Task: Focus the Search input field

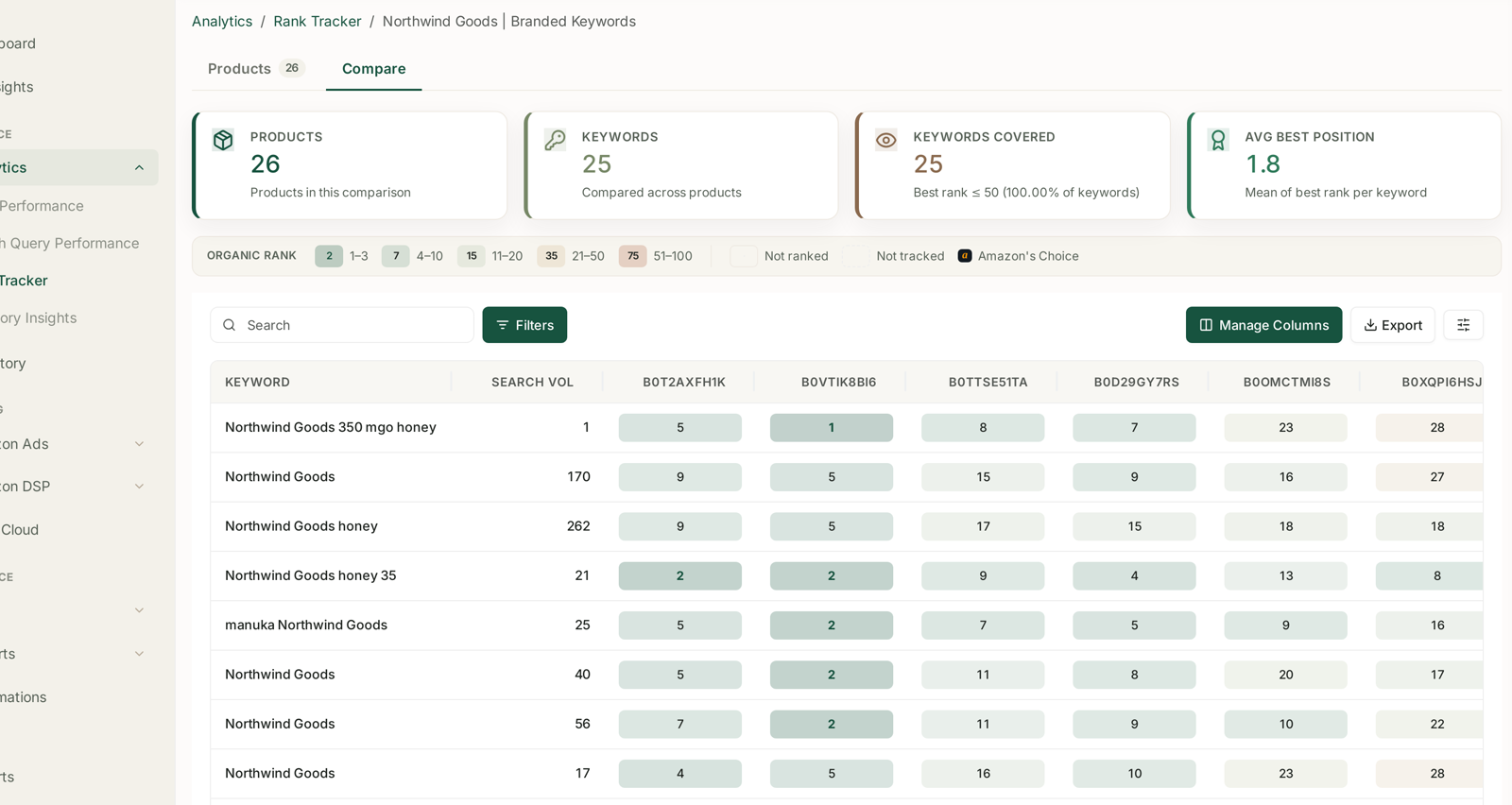Action: [342, 325]
